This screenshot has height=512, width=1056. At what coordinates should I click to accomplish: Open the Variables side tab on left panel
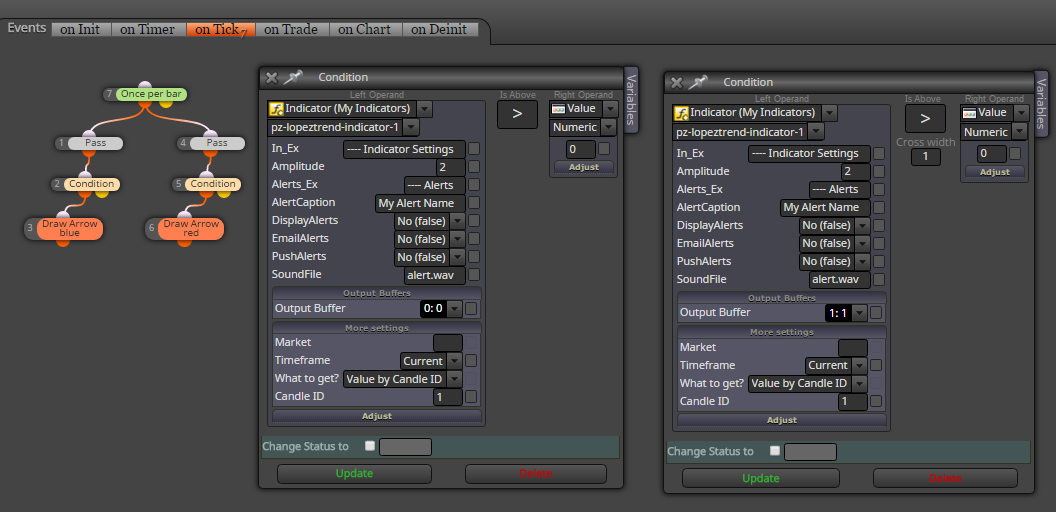tap(630, 100)
